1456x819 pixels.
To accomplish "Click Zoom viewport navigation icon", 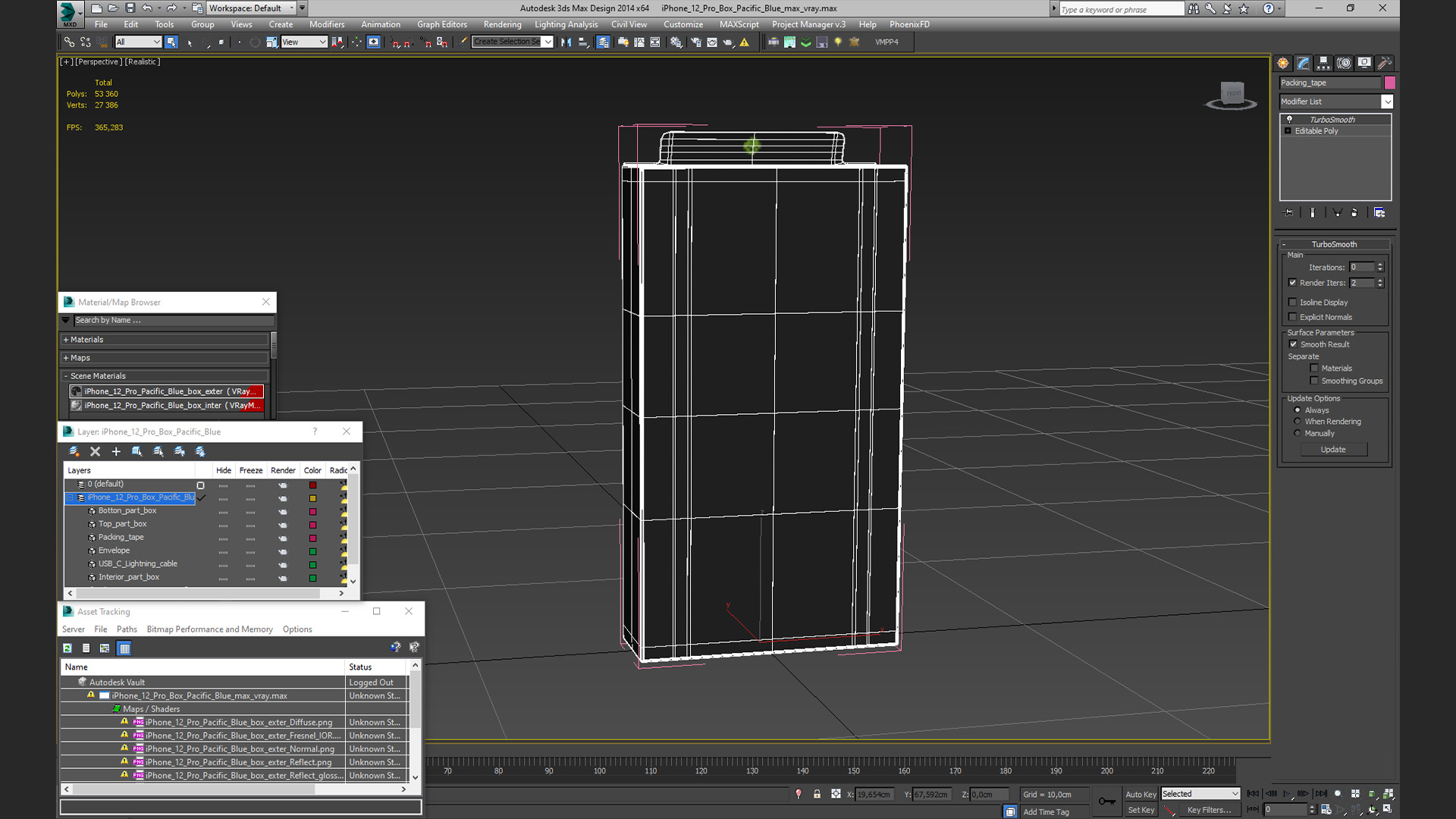I will click(x=1337, y=794).
